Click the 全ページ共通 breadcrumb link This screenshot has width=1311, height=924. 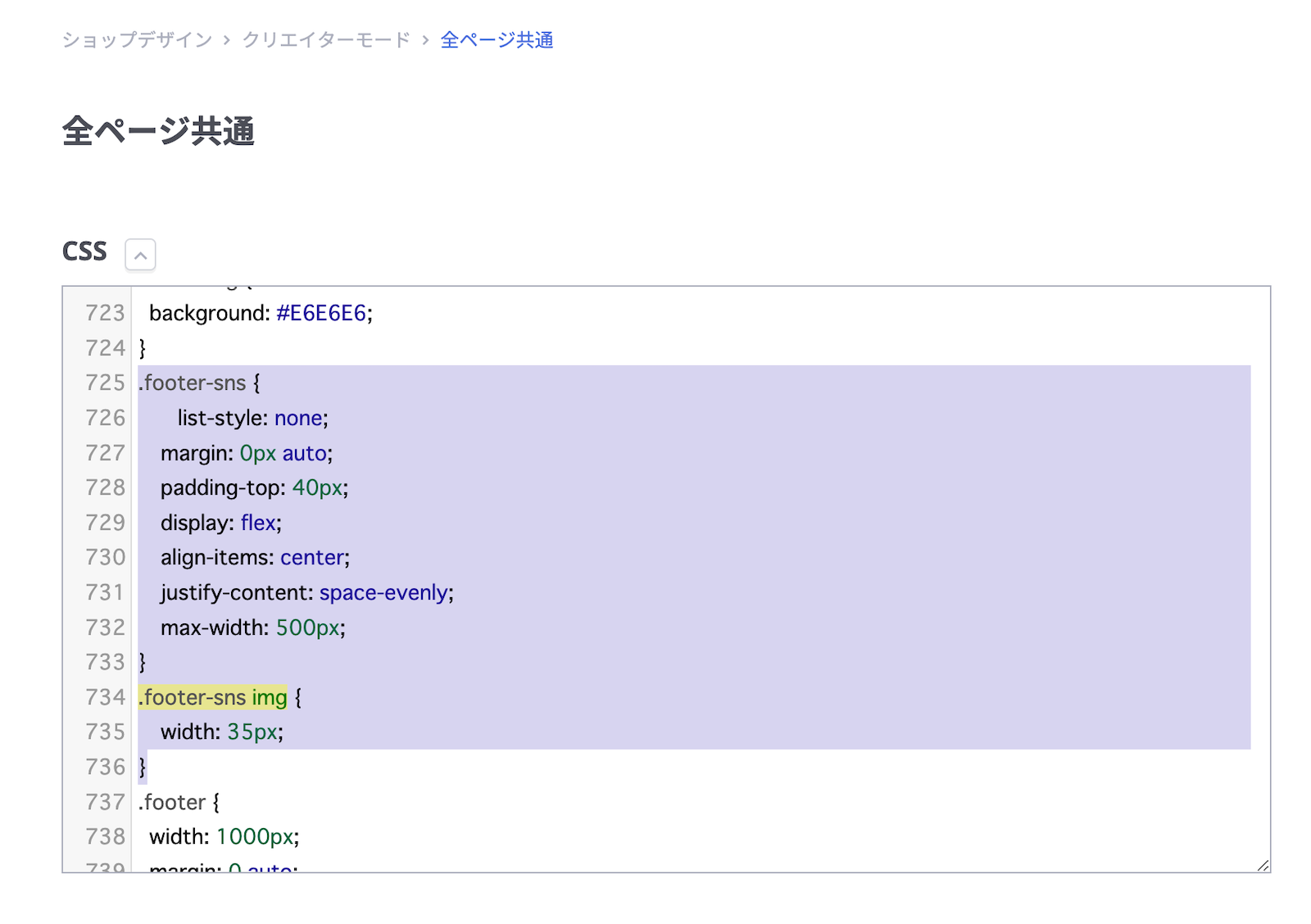click(x=497, y=40)
